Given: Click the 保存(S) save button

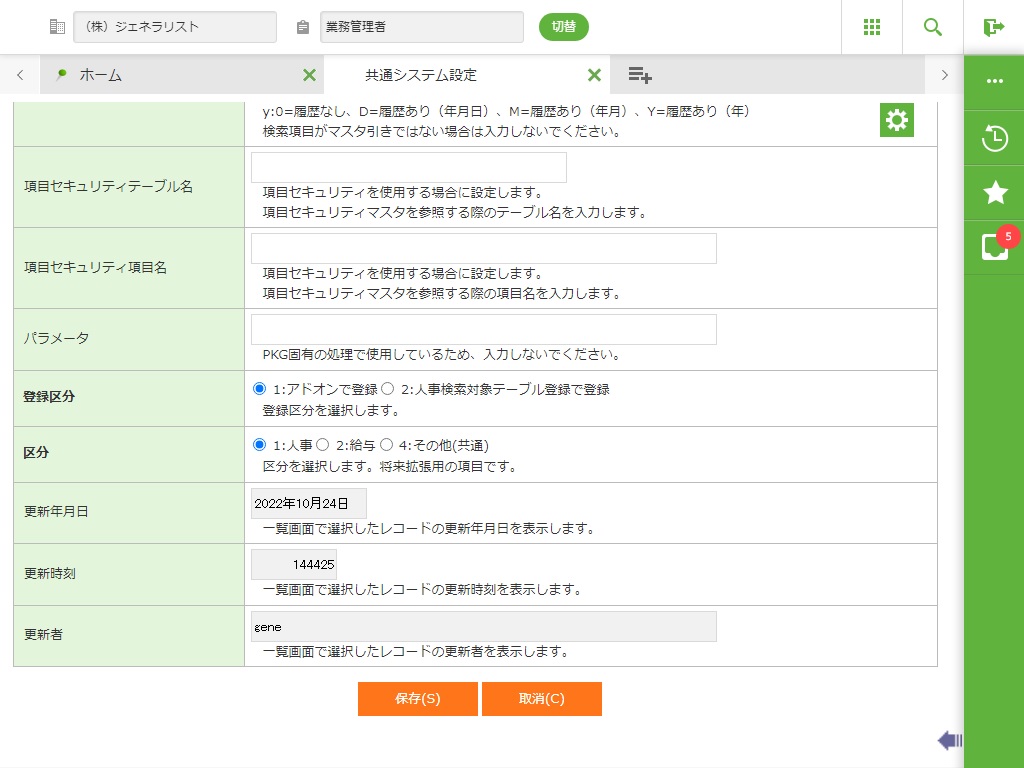Looking at the screenshot, I should [417, 699].
